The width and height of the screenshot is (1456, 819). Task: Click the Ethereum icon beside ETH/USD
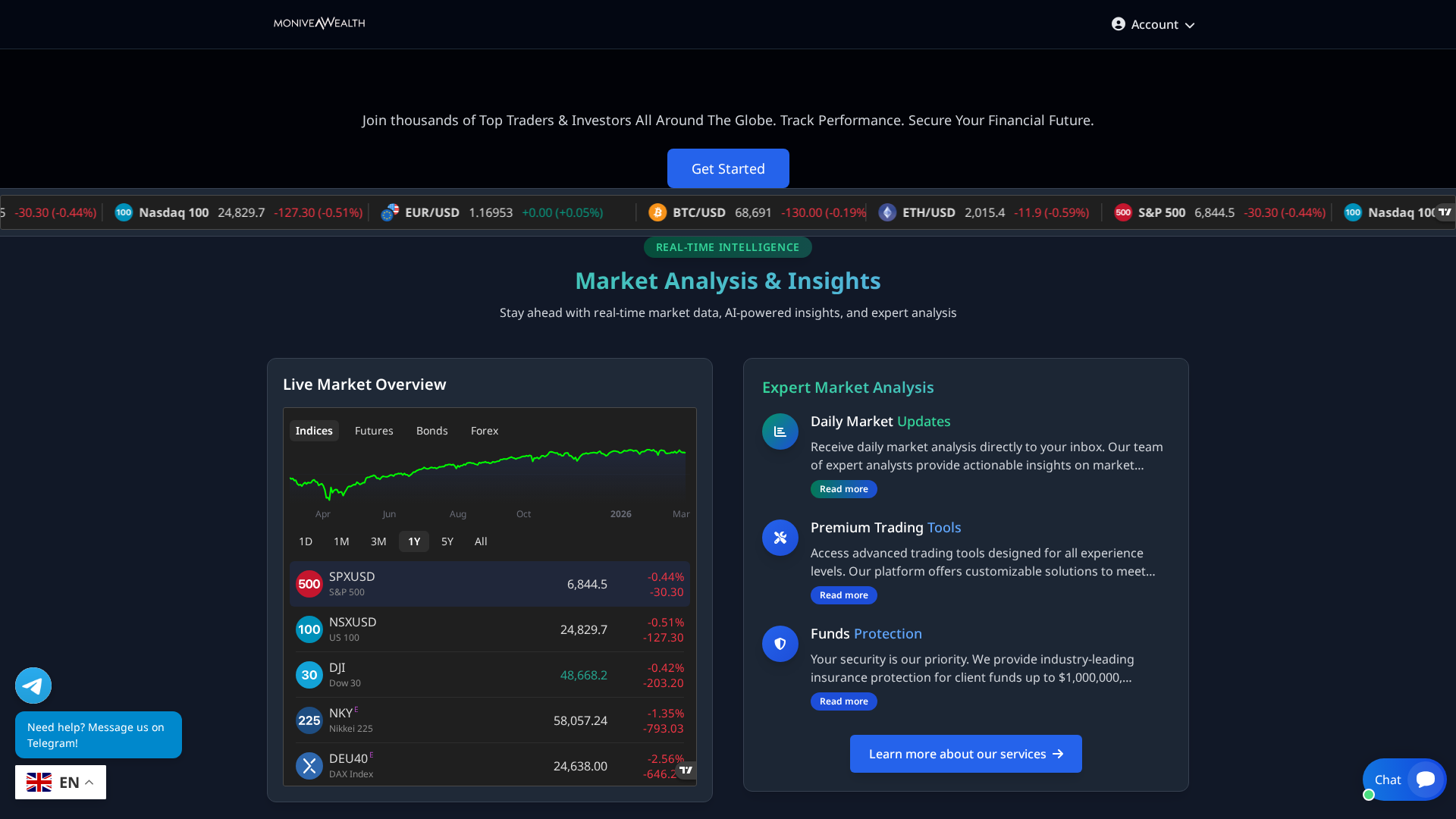[887, 212]
